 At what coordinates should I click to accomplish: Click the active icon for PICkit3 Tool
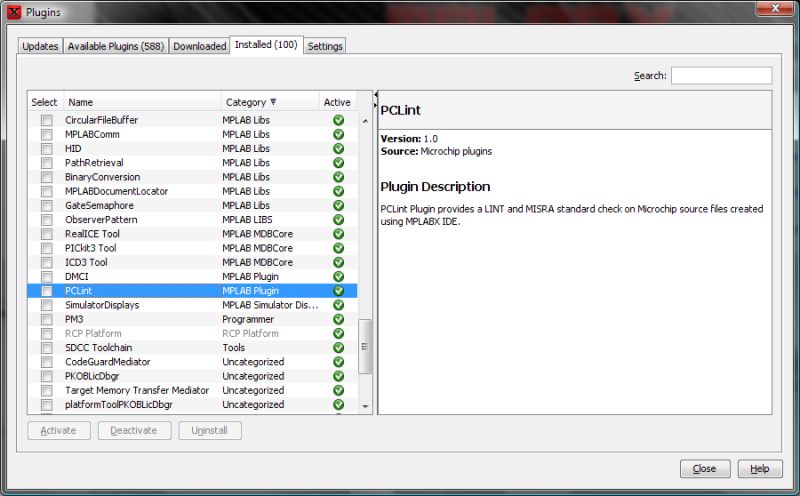pyautogui.click(x=338, y=248)
